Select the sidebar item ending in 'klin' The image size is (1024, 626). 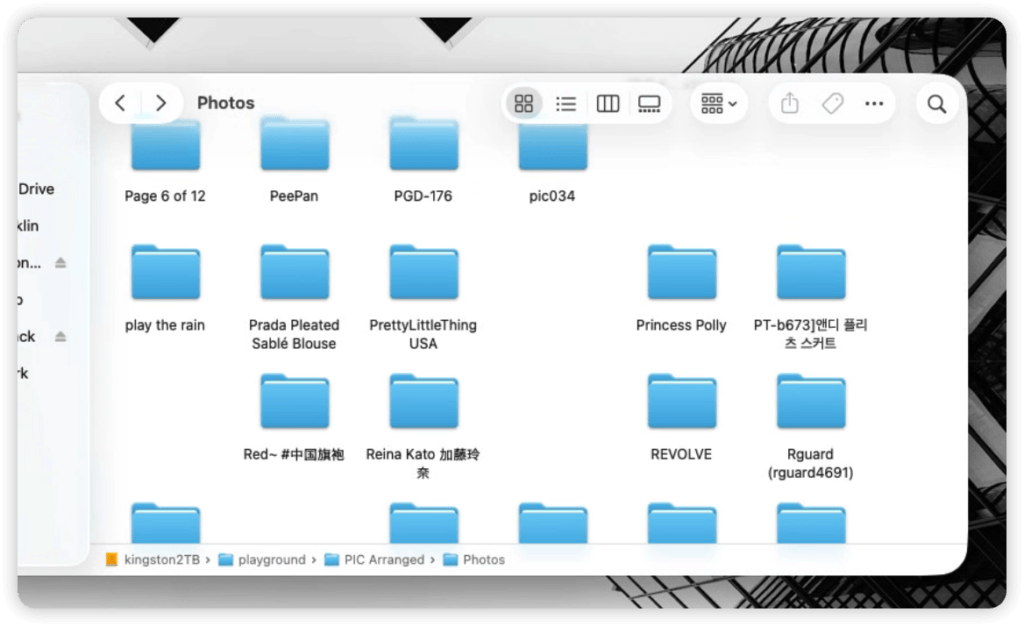(29, 226)
